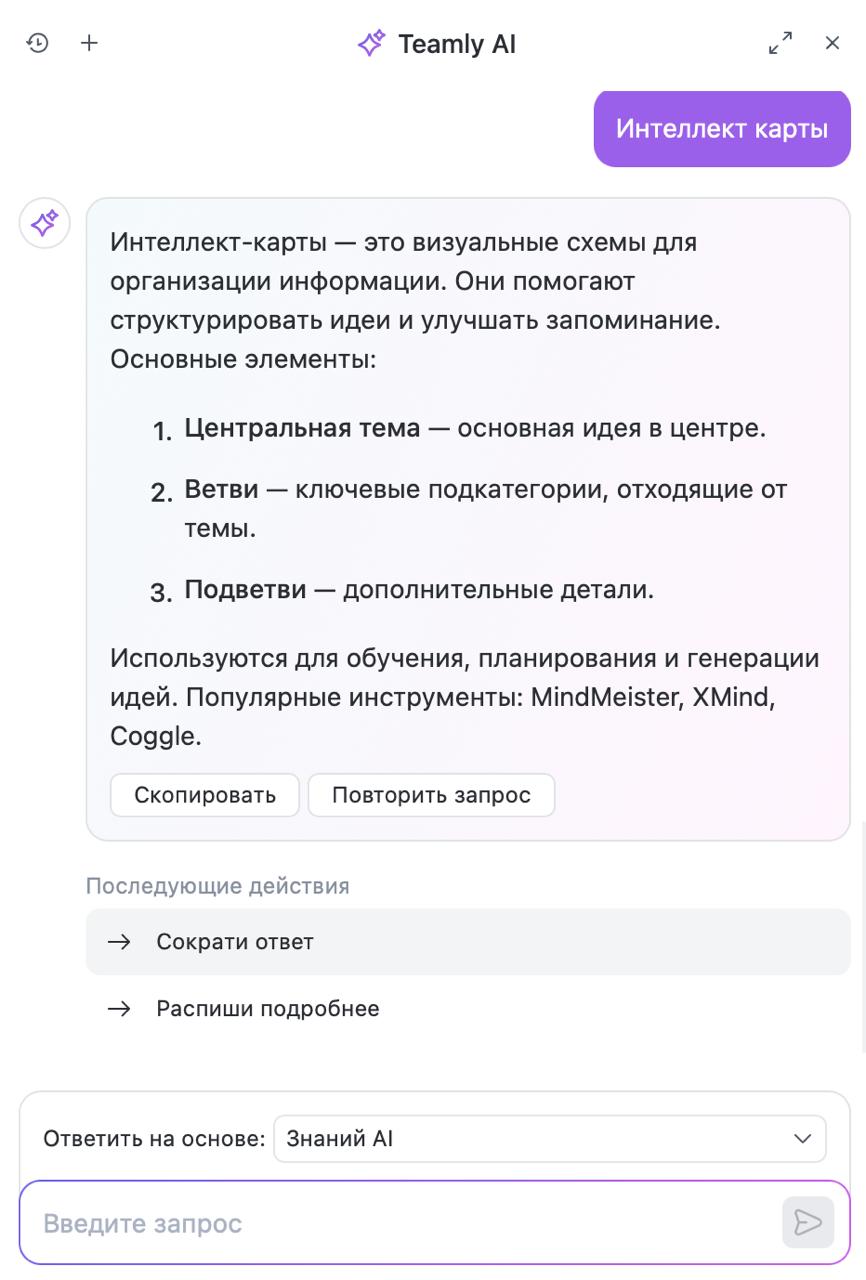Select the AI response about mind maps

[466, 500]
